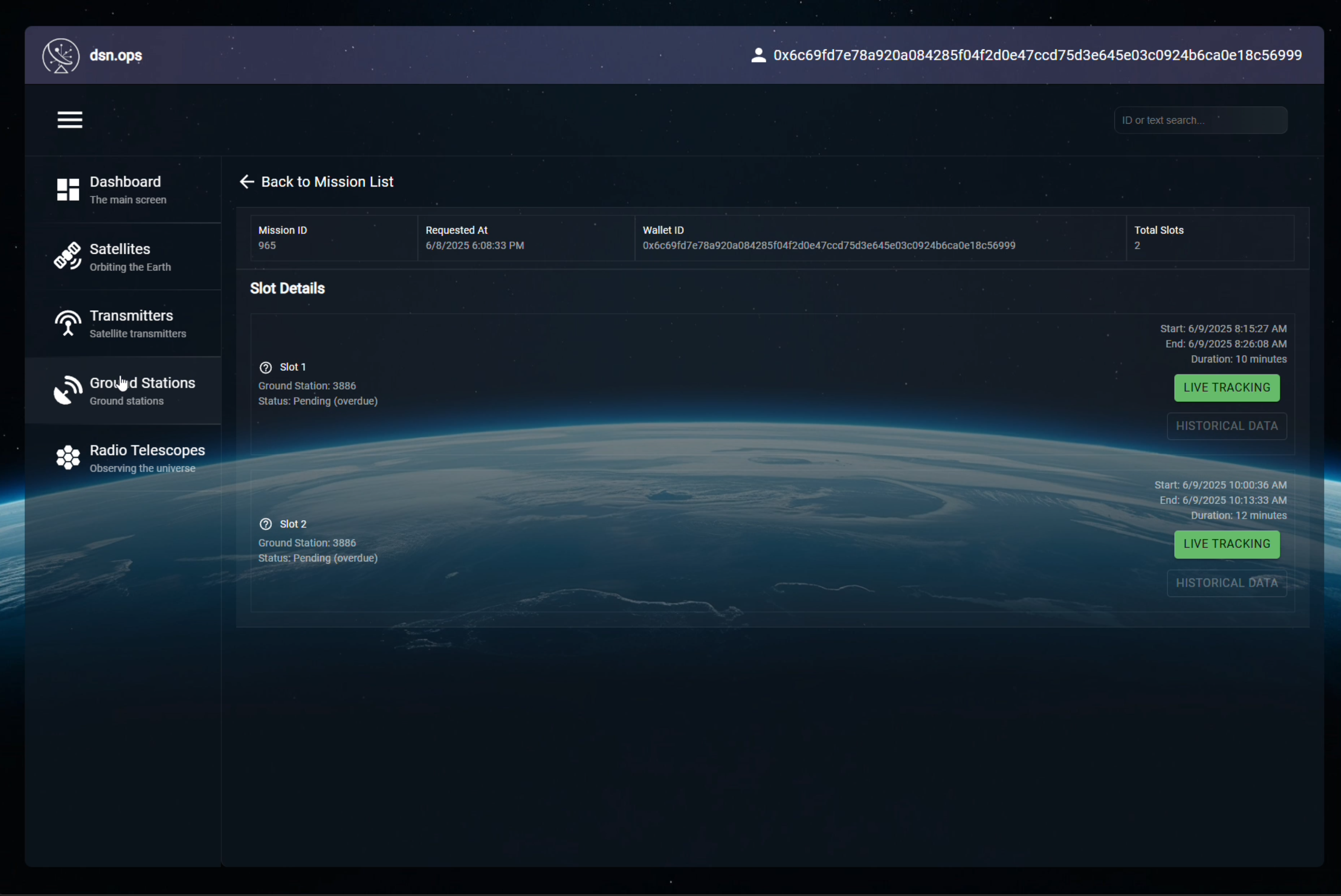Click the Slot 1 label

coord(293,368)
